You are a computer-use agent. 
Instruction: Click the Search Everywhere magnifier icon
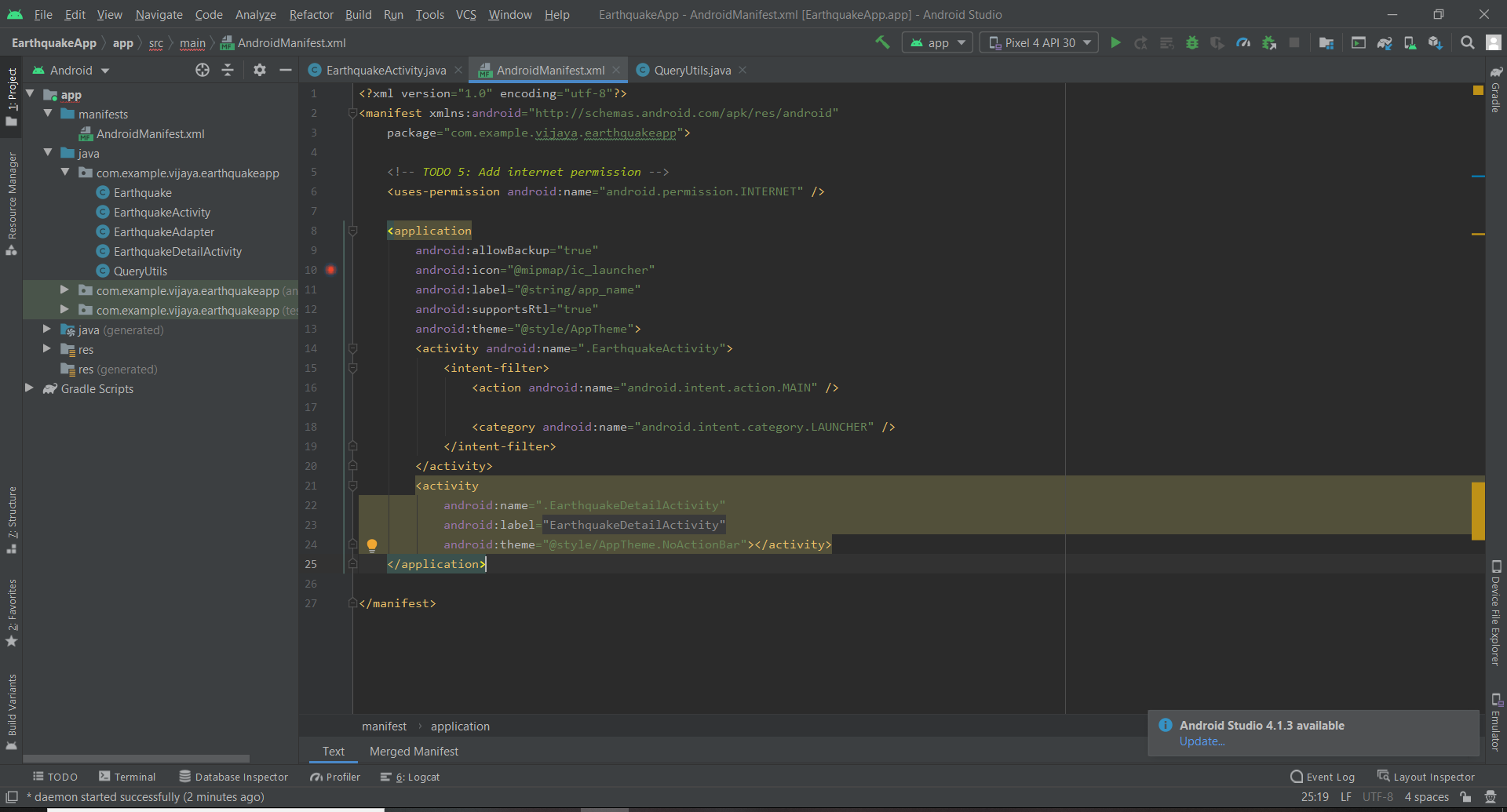1467,42
